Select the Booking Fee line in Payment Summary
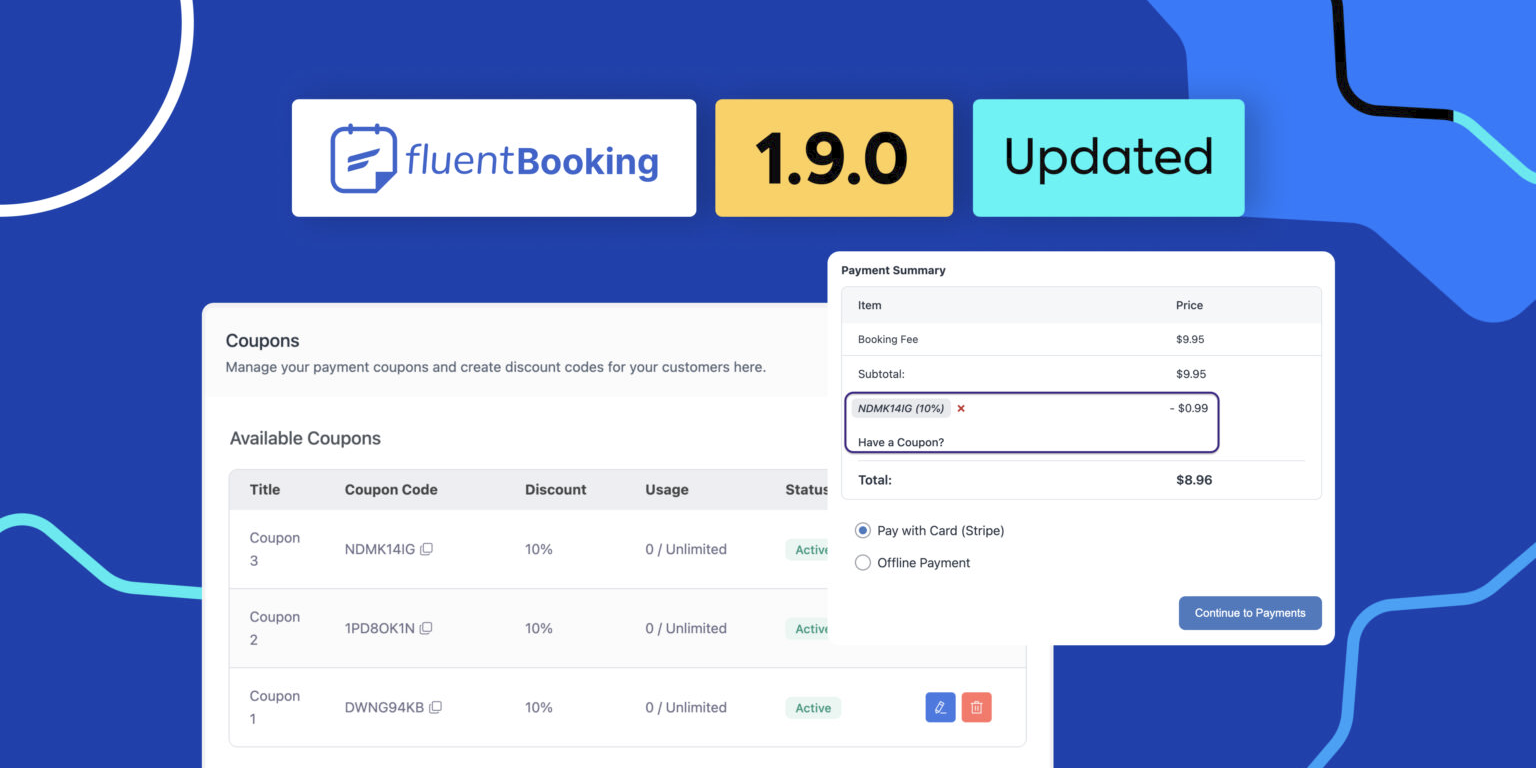Image resolution: width=1536 pixels, height=768 pixels. click(888, 339)
